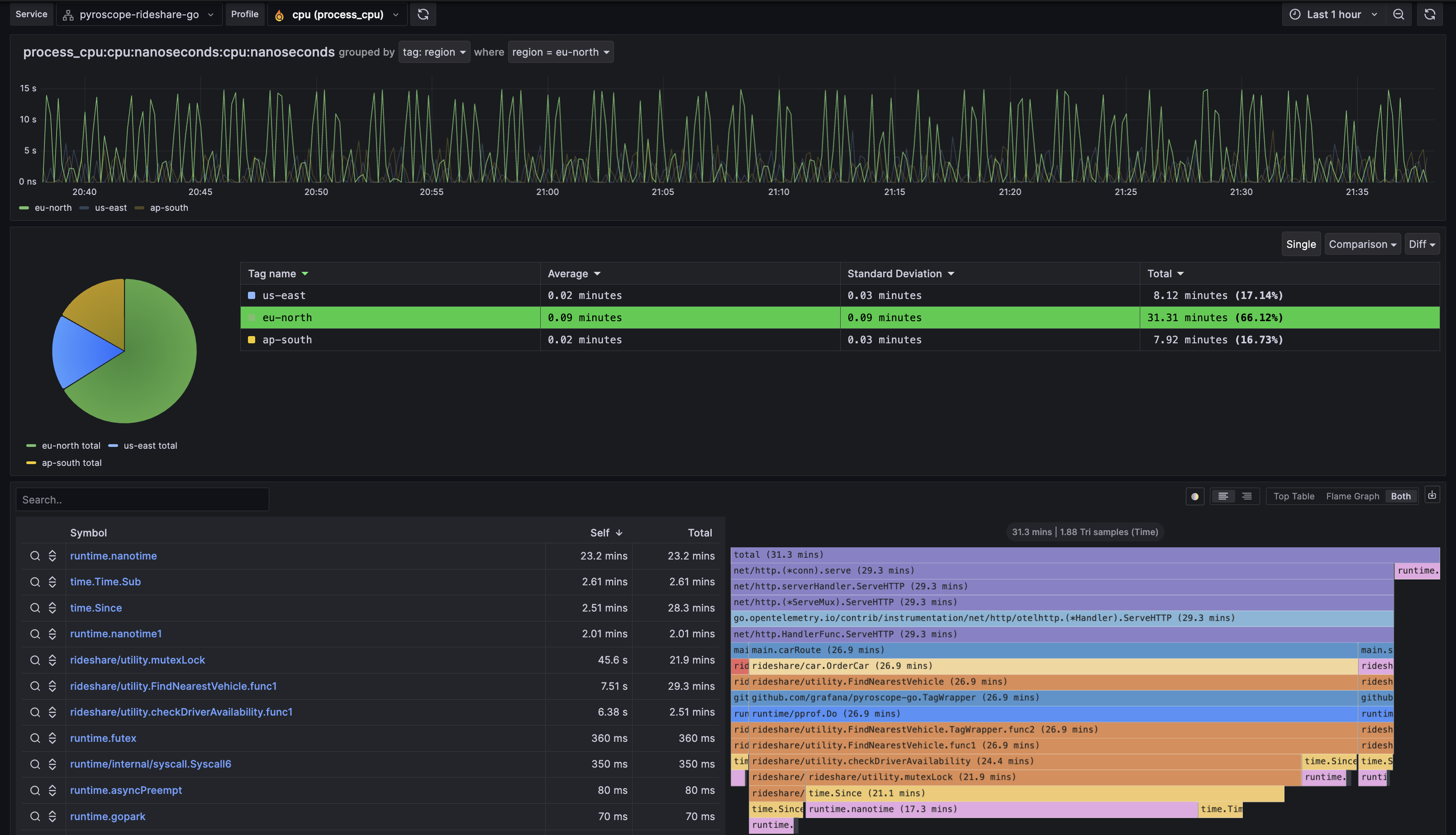Switch to the Flame Graph only view
1456x835 pixels.
point(1352,497)
